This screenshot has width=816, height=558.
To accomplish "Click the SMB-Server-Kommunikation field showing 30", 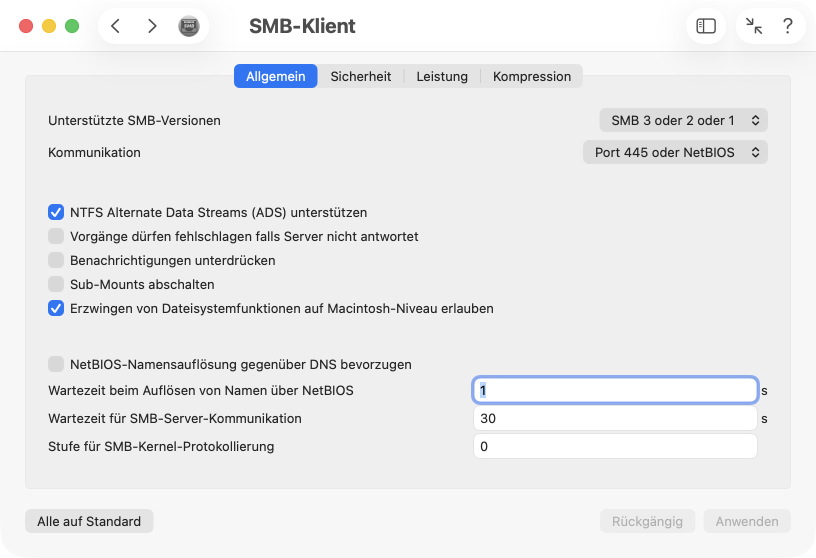I will click(615, 418).
